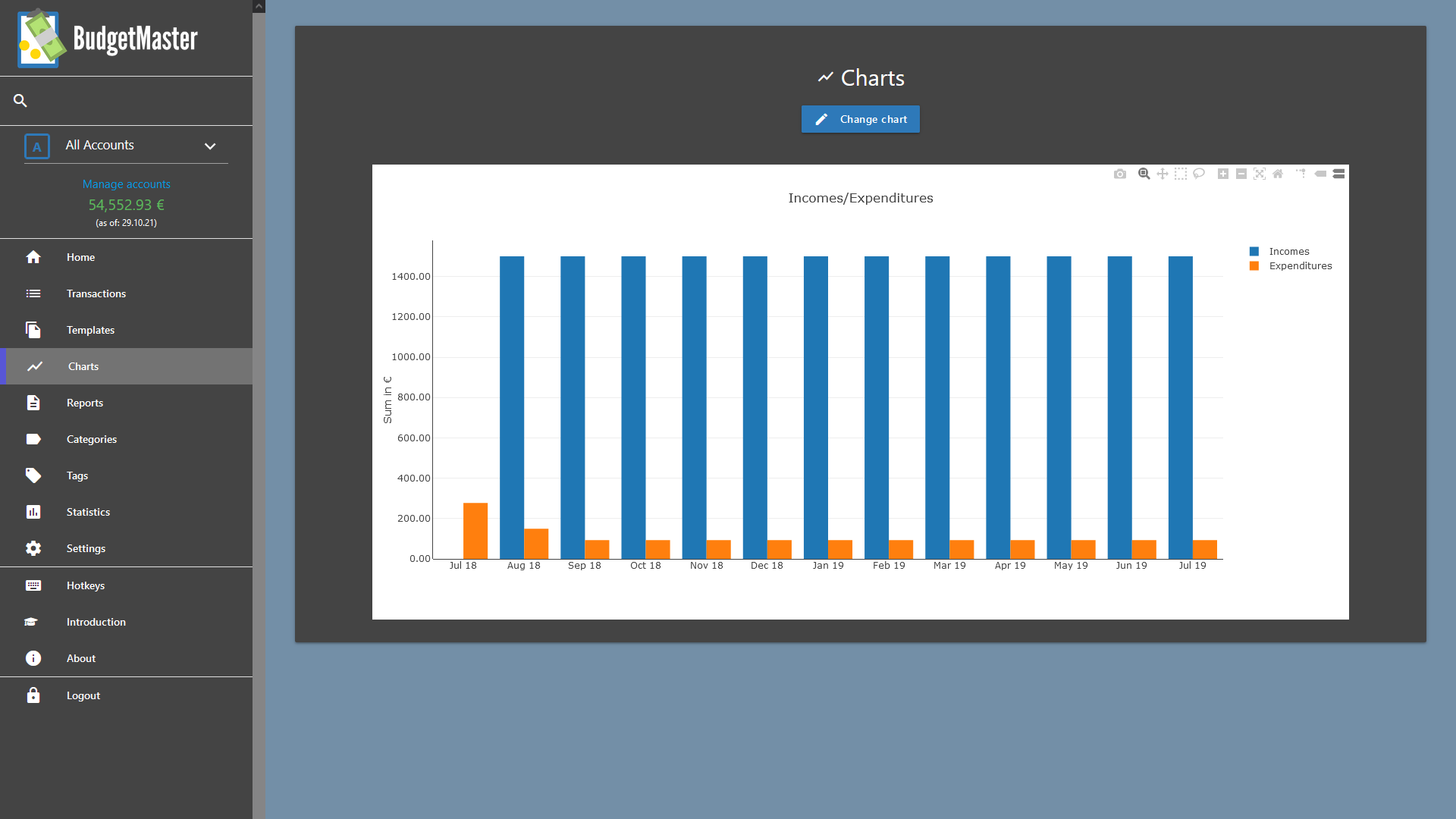Viewport: 1456px width, 819px height.
Task: Click the Zoom out minus icon
Action: (1241, 174)
